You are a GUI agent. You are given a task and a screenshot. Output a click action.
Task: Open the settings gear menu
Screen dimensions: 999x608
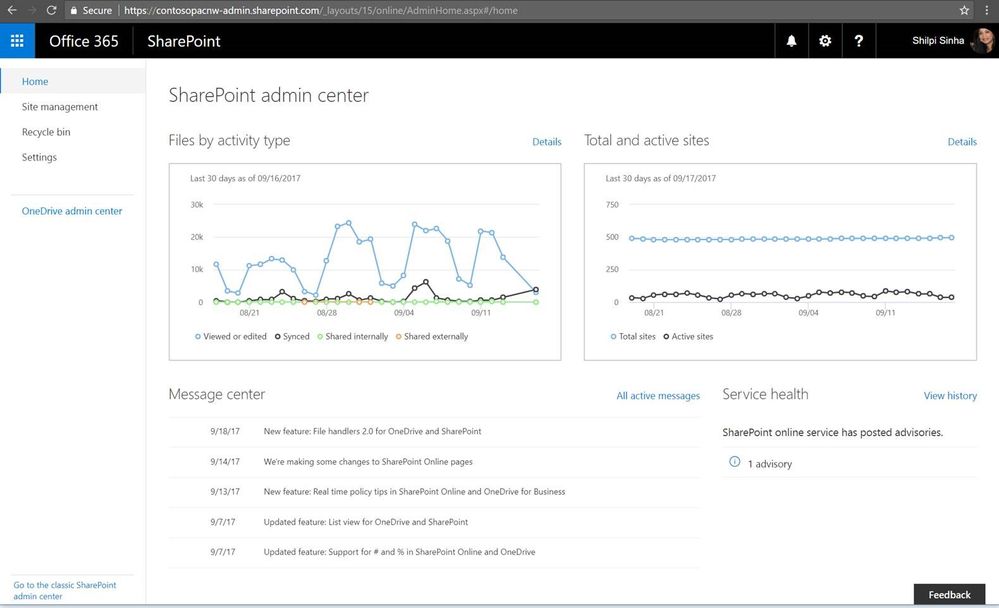pos(825,41)
